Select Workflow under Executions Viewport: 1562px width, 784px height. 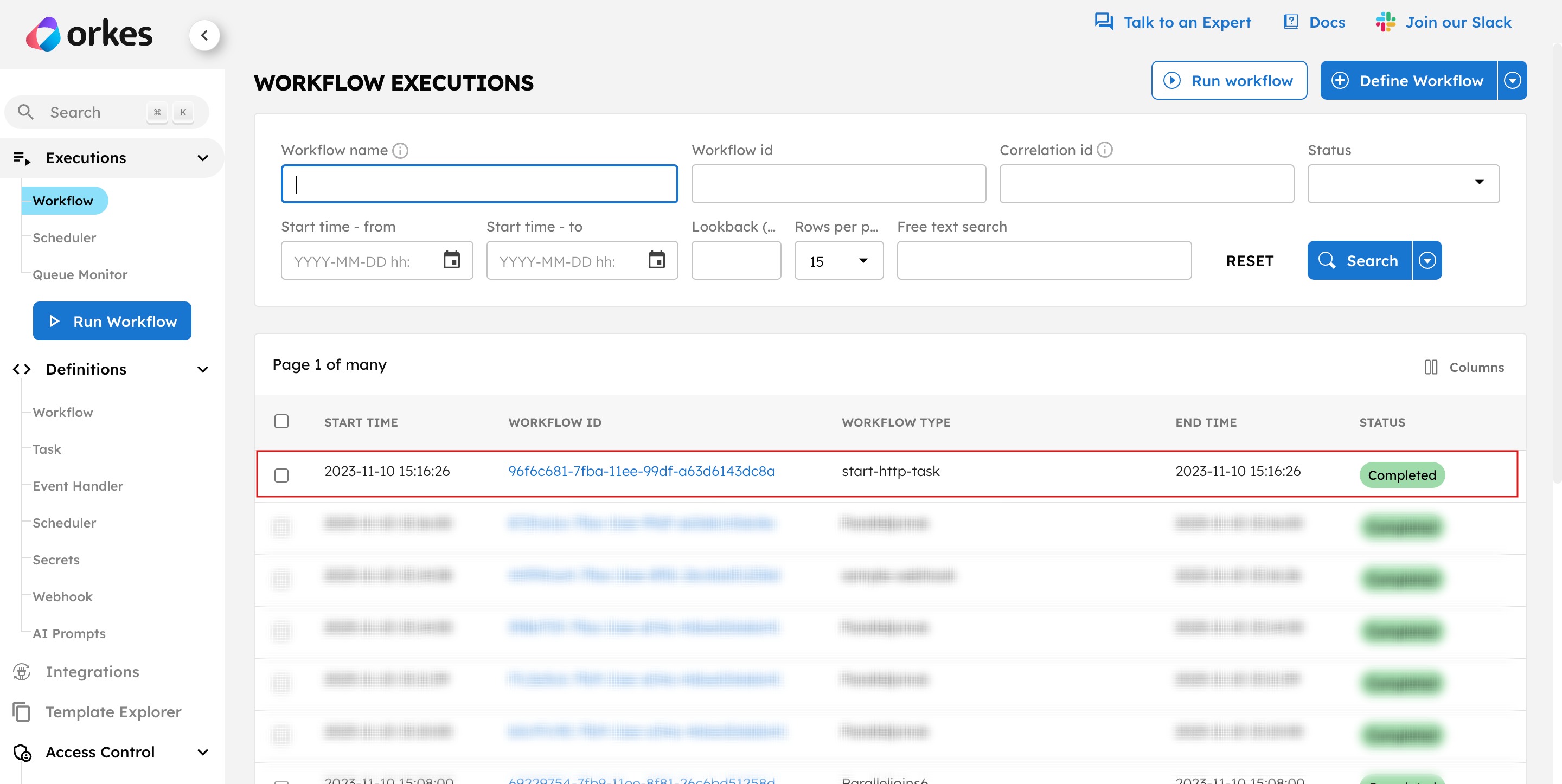[x=63, y=201]
